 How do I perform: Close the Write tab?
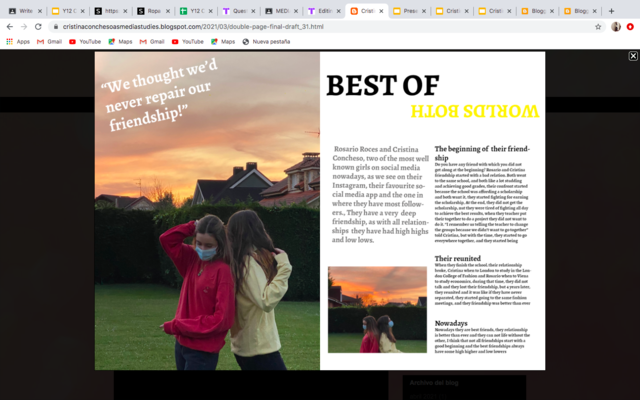(40, 11)
